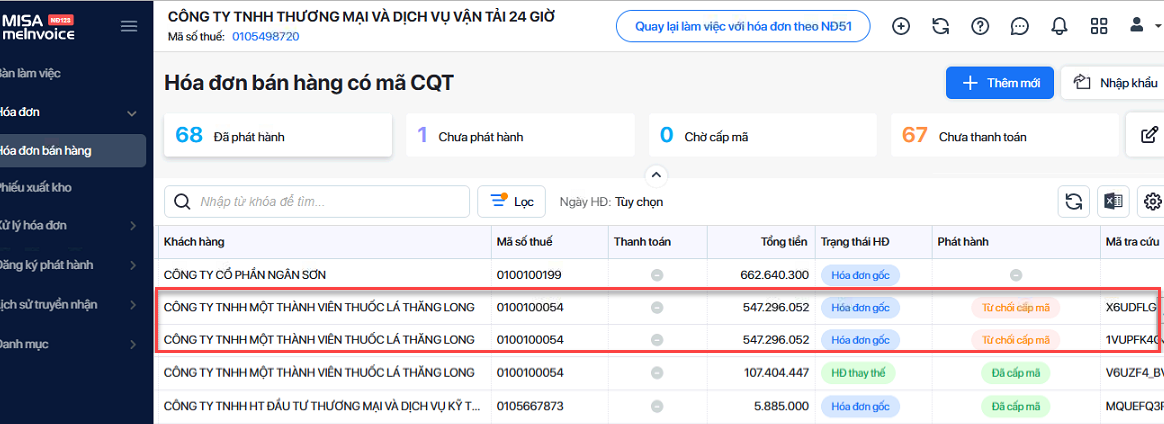This screenshot has height=424, width=1164.
Task: Click Đã cấp mã badge for MQUEFQ3
Action: pos(1016,406)
